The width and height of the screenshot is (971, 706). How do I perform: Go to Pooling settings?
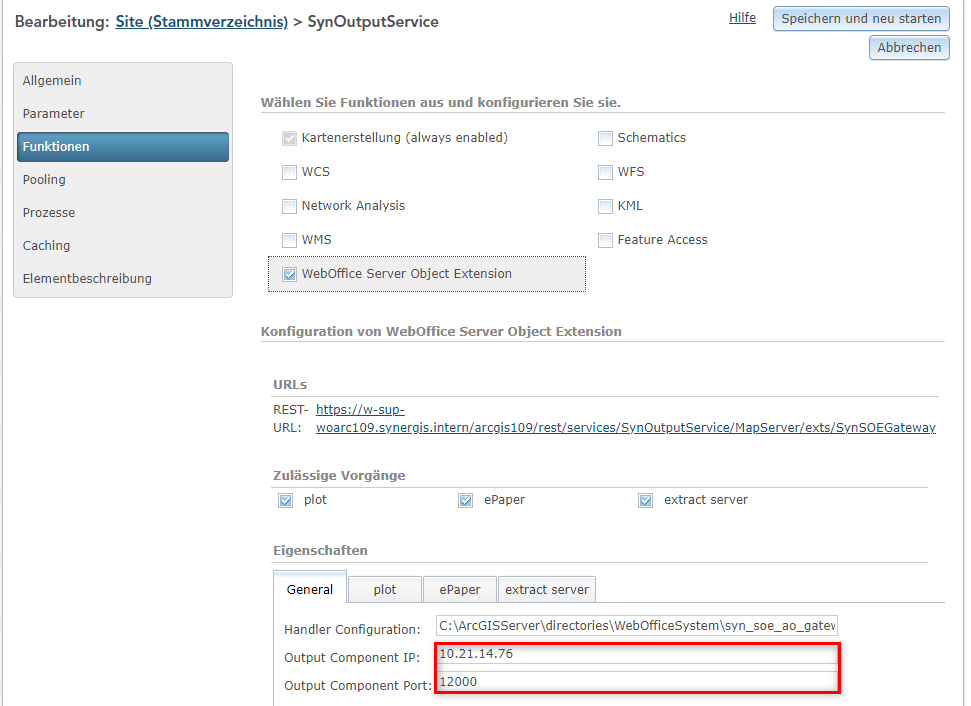coord(44,180)
